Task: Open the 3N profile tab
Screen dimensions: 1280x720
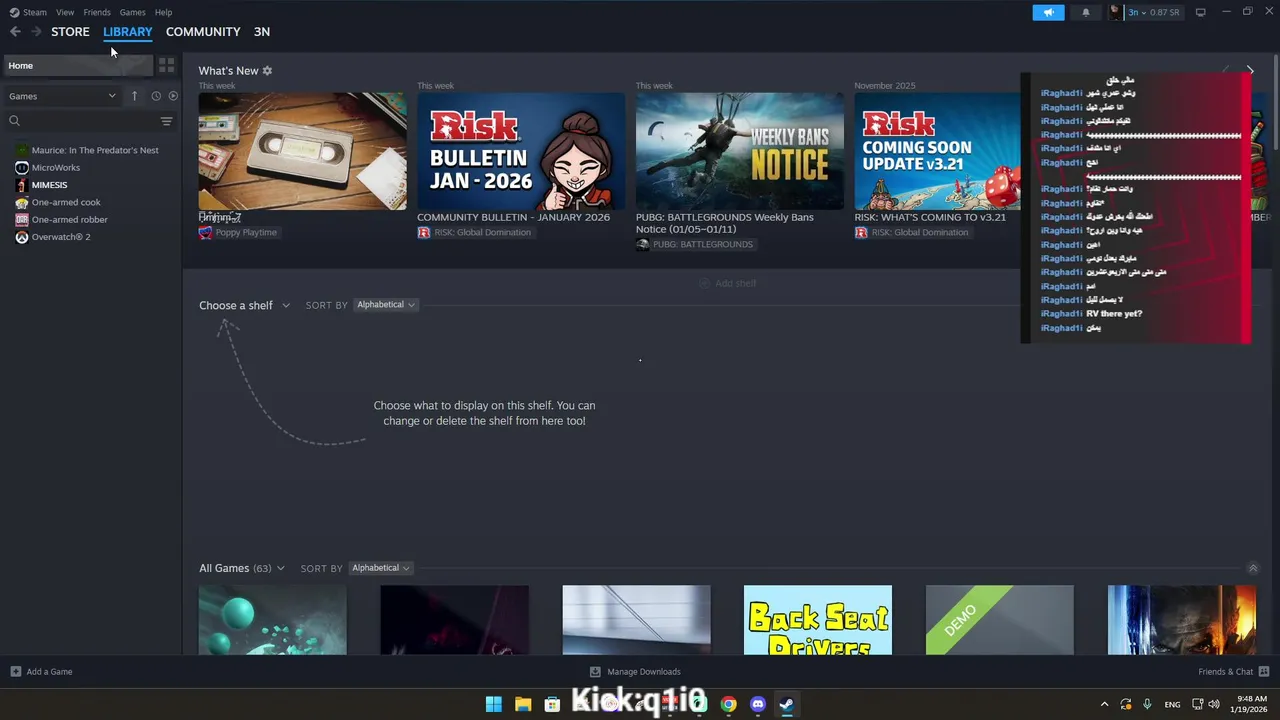Action: tap(262, 32)
